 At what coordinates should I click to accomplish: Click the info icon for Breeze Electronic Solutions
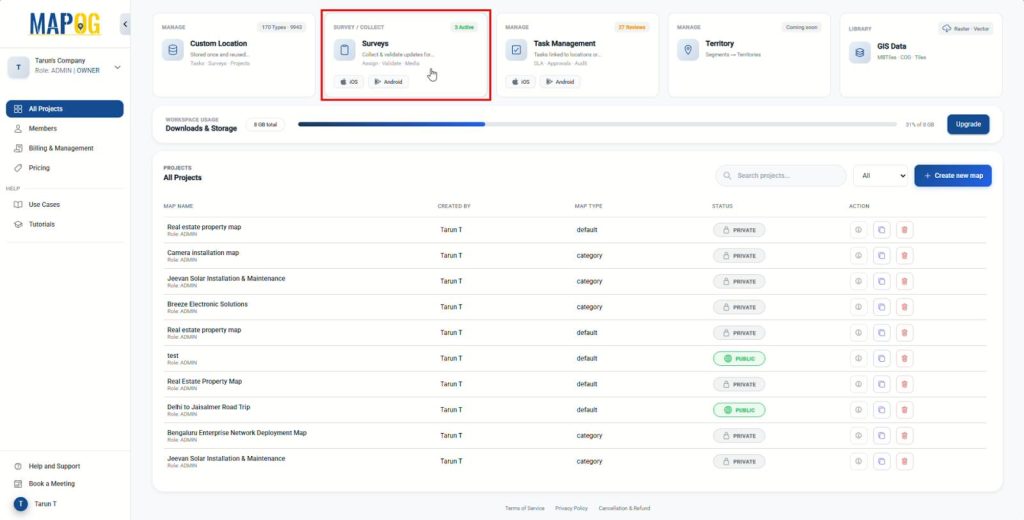point(858,307)
